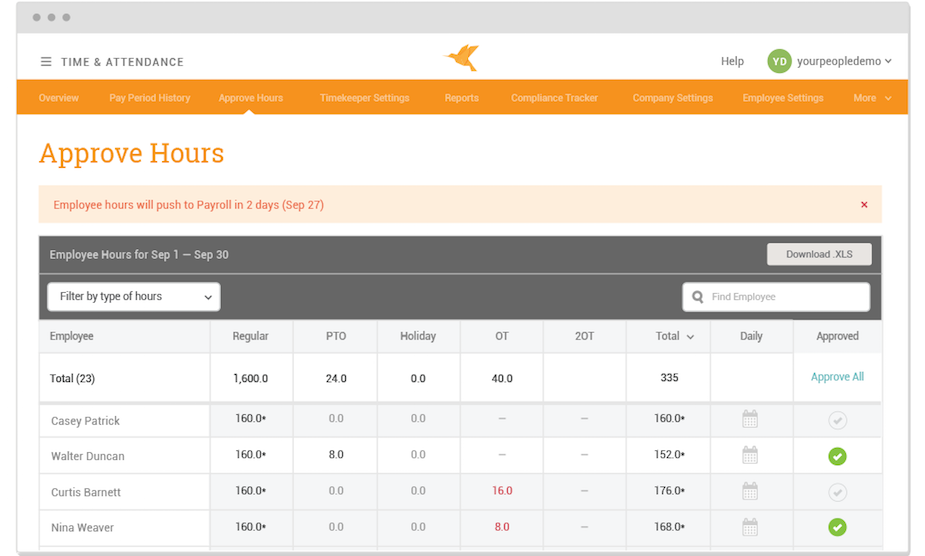Viewport: 925px width, 556px height.
Task: Open the Help link
Action: (x=732, y=61)
